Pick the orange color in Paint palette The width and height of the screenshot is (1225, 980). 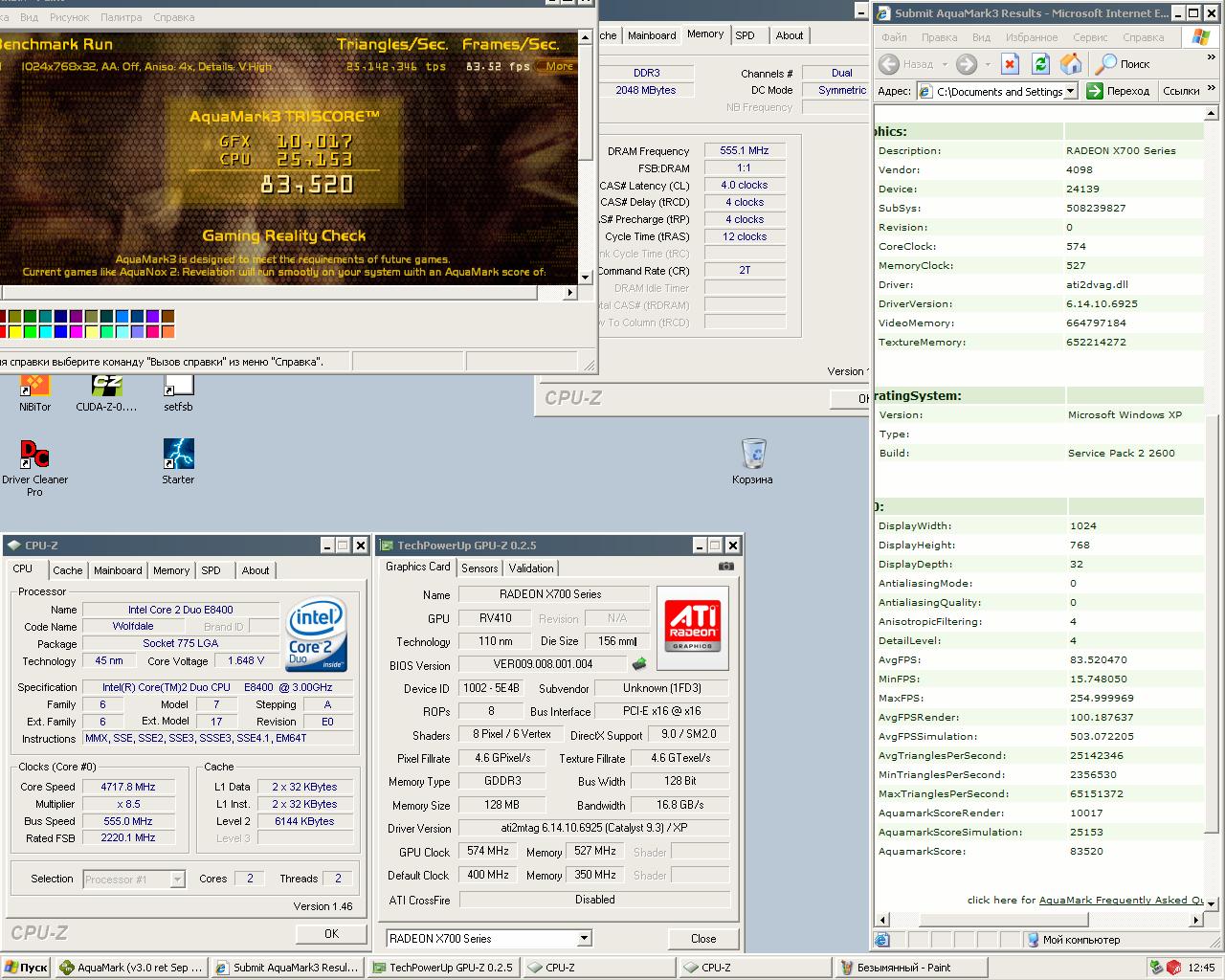pyautogui.click(x=167, y=332)
